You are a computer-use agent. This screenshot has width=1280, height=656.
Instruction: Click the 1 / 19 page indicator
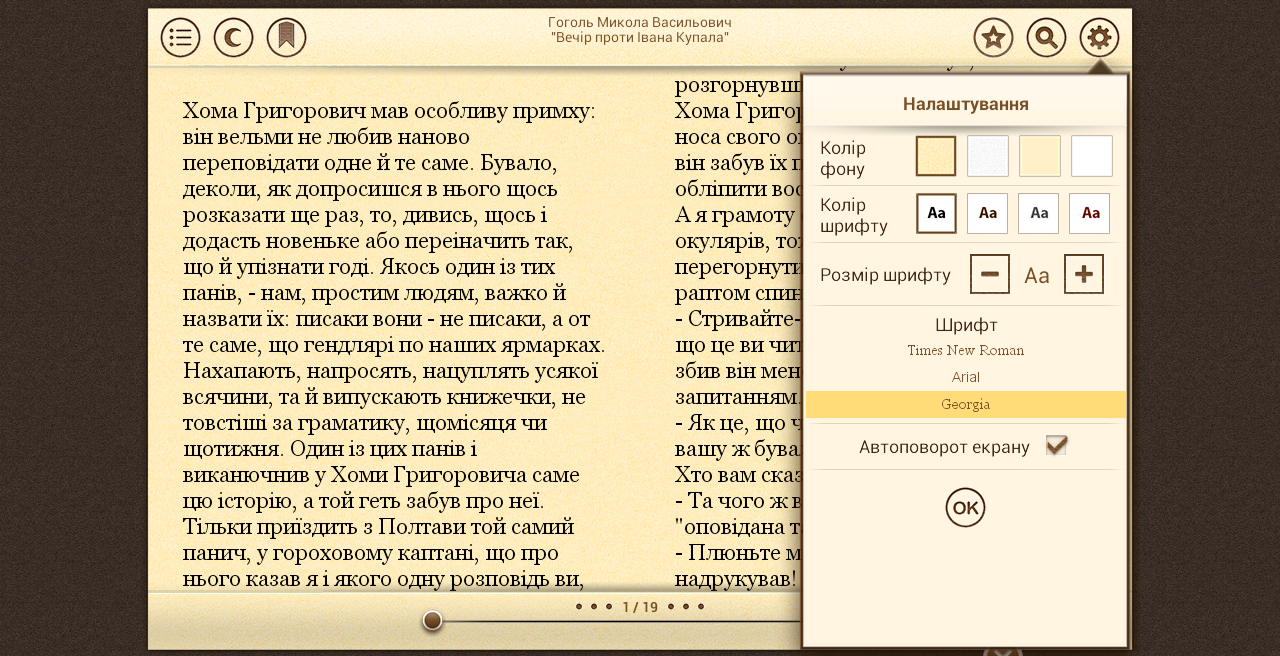coord(640,607)
